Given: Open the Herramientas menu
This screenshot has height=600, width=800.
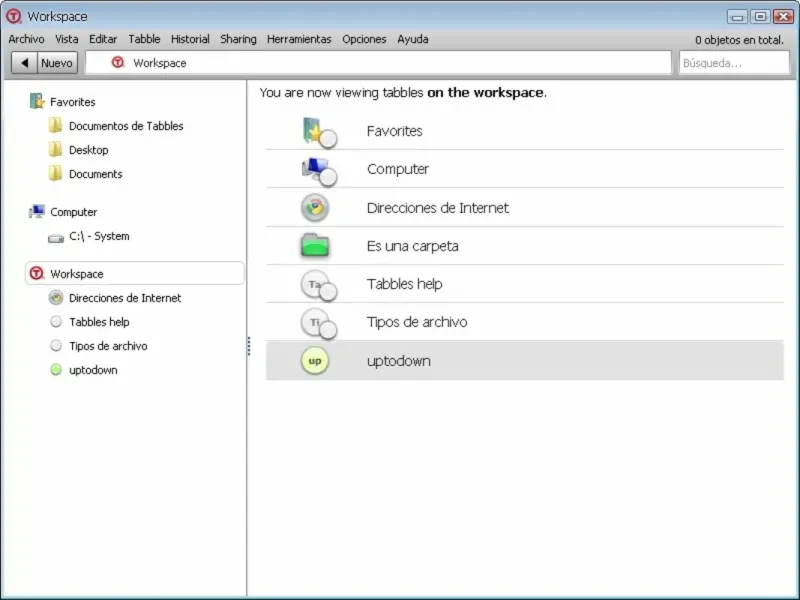Looking at the screenshot, I should (299, 39).
